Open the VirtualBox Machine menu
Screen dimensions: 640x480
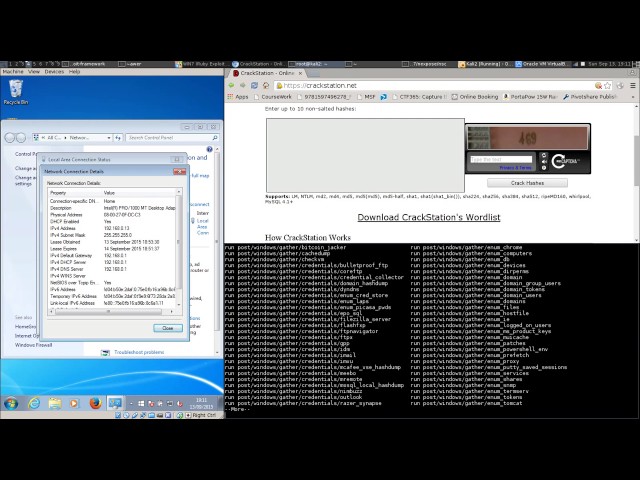click(x=13, y=72)
